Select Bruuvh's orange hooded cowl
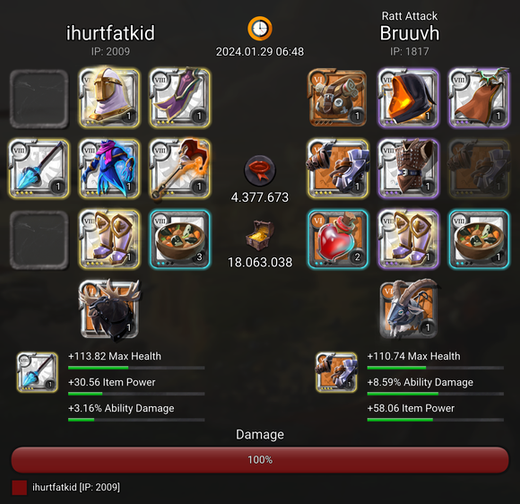Viewport: 520px width, 504px height. point(408,98)
